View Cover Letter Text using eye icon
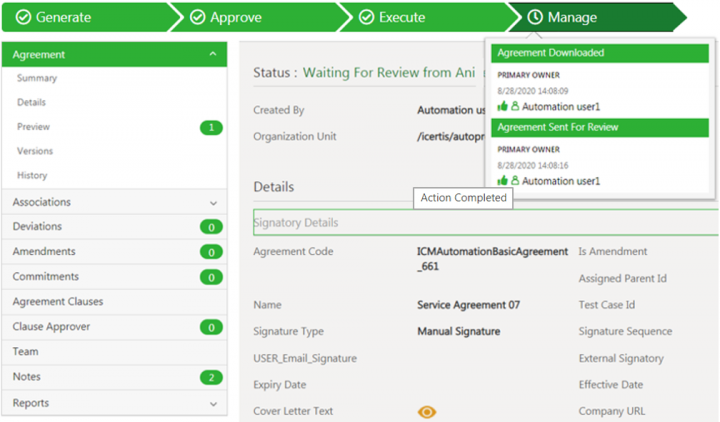This screenshot has height=422, width=720. click(x=427, y=411)
